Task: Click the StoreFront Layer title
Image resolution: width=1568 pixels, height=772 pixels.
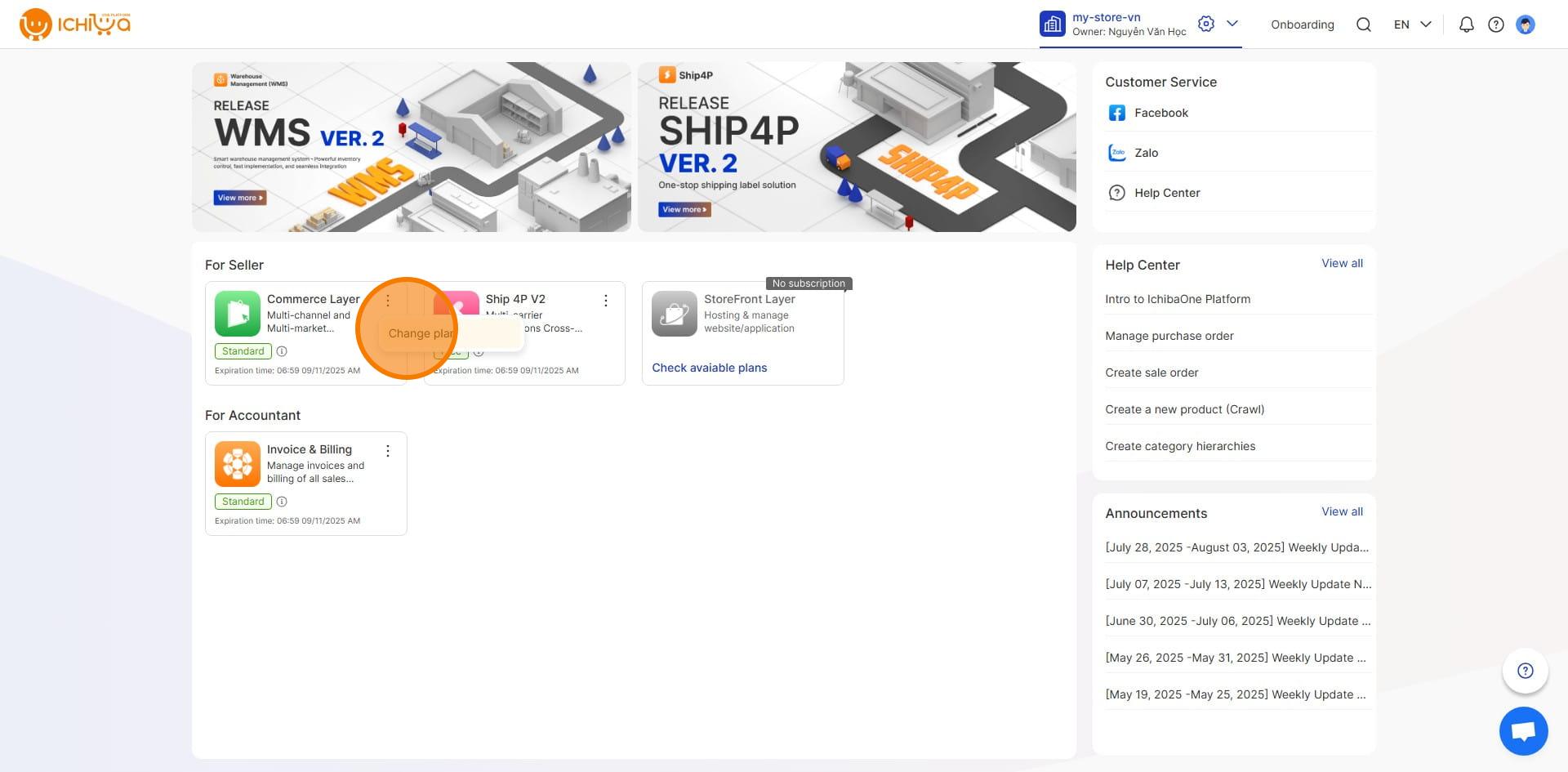Action: [x=750, y=299]
